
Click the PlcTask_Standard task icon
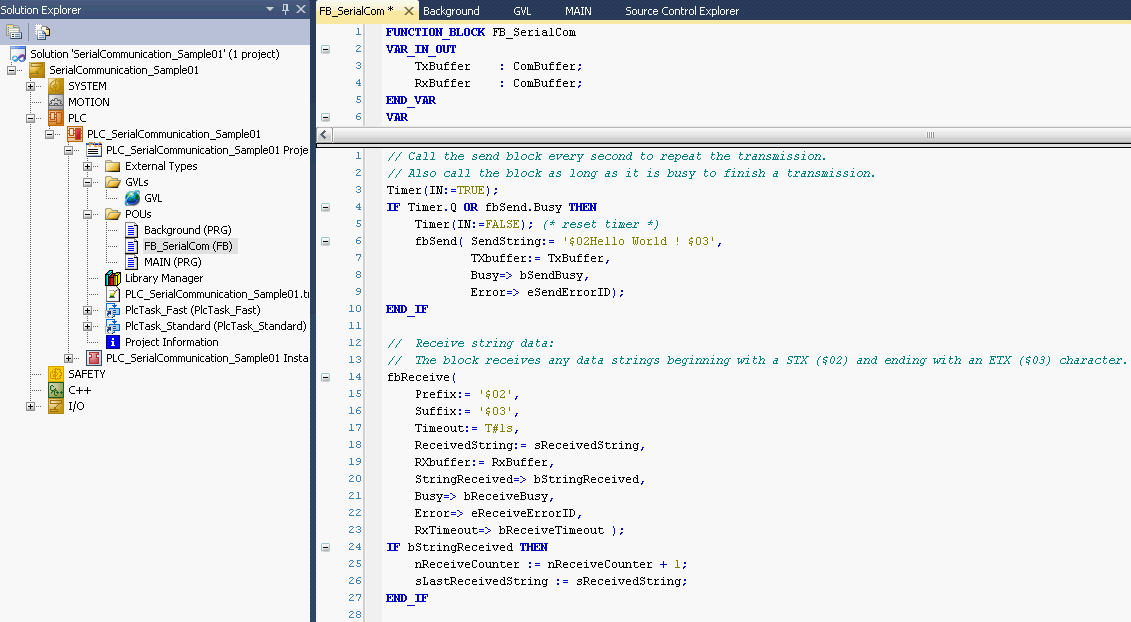tap(113, 326)
